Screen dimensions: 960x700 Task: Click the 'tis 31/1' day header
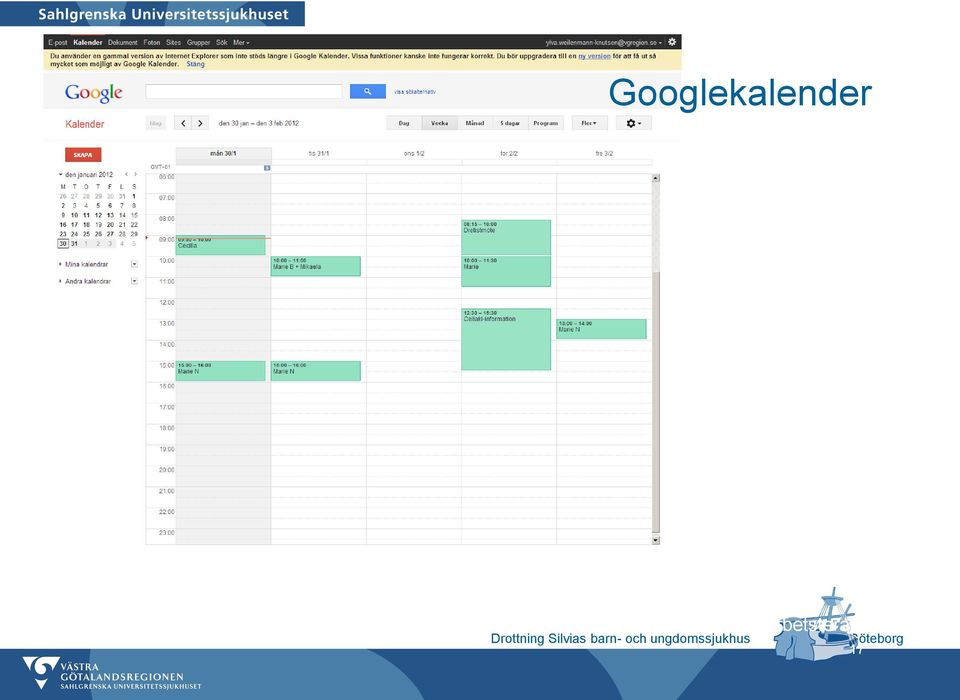point(319,154)
